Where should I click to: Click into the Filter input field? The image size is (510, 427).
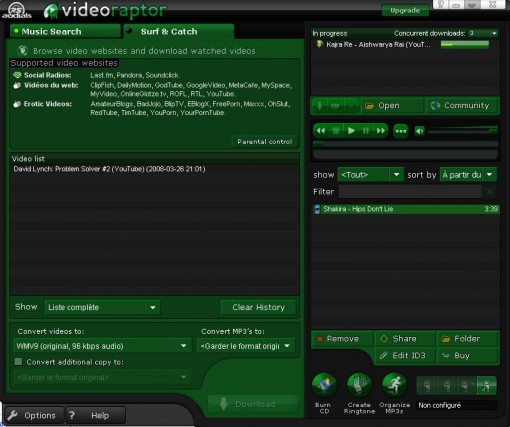[x=410, y=192]
